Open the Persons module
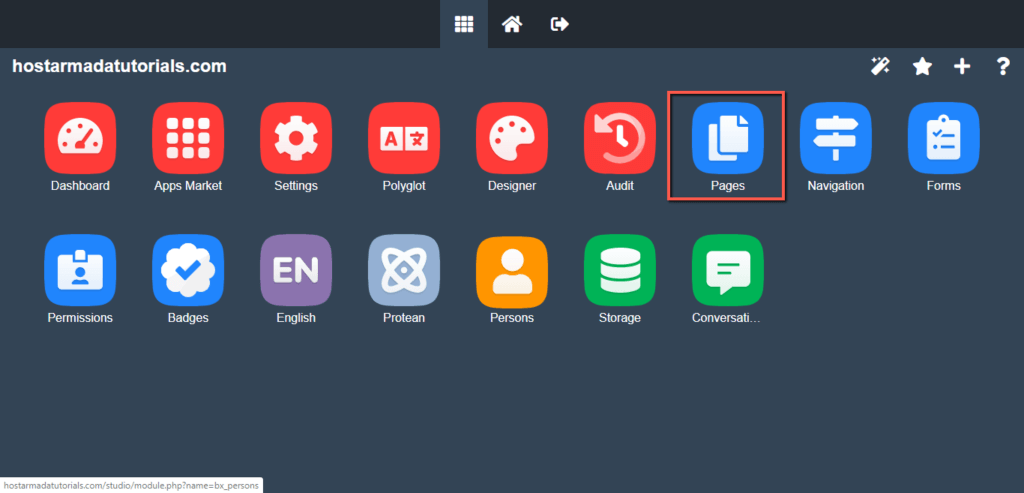Image resolution: width=1024 pixels, height=493 pixels. coord(512,270)
